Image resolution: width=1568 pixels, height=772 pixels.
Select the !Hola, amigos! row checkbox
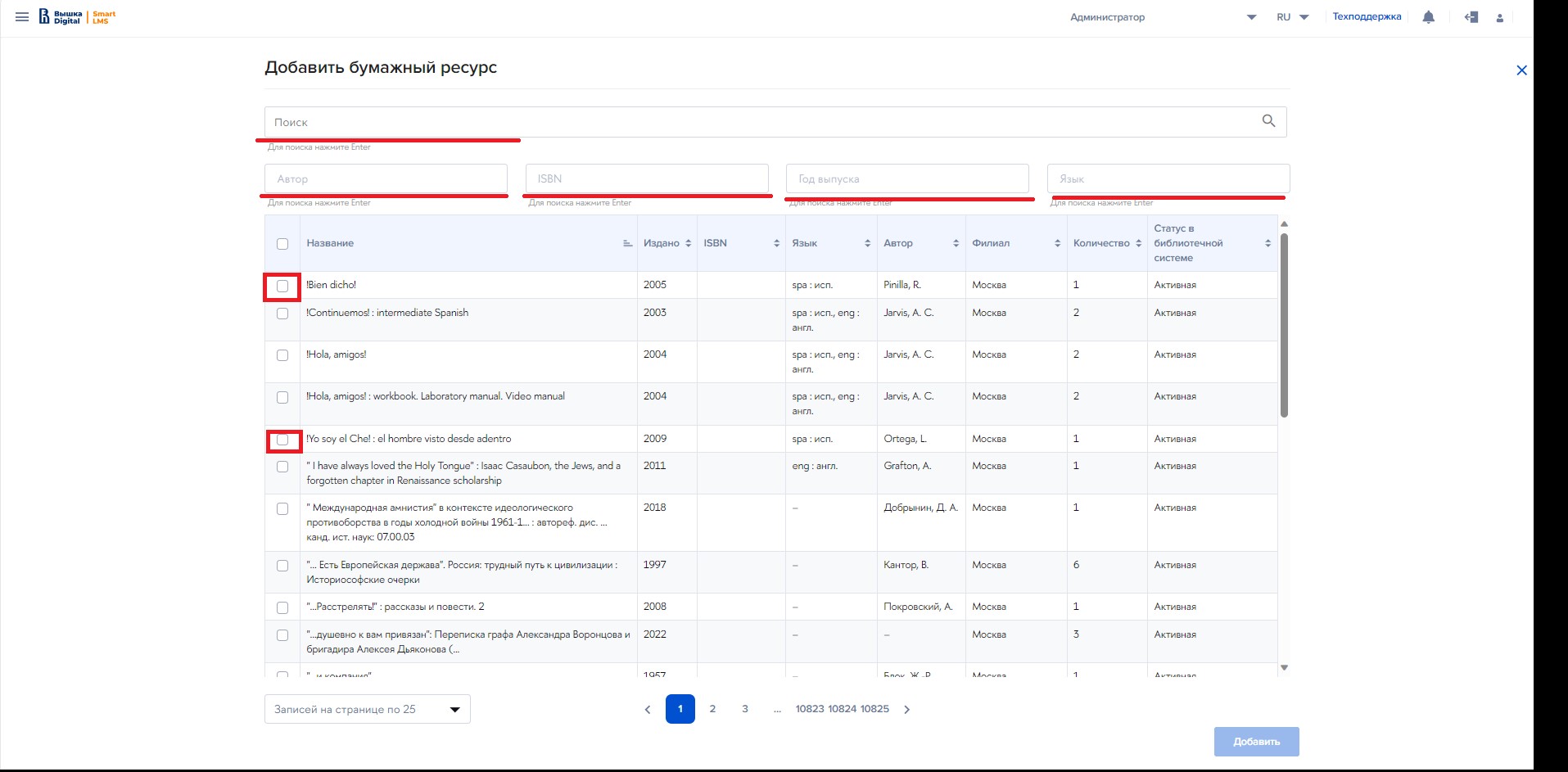coord(282,355)
